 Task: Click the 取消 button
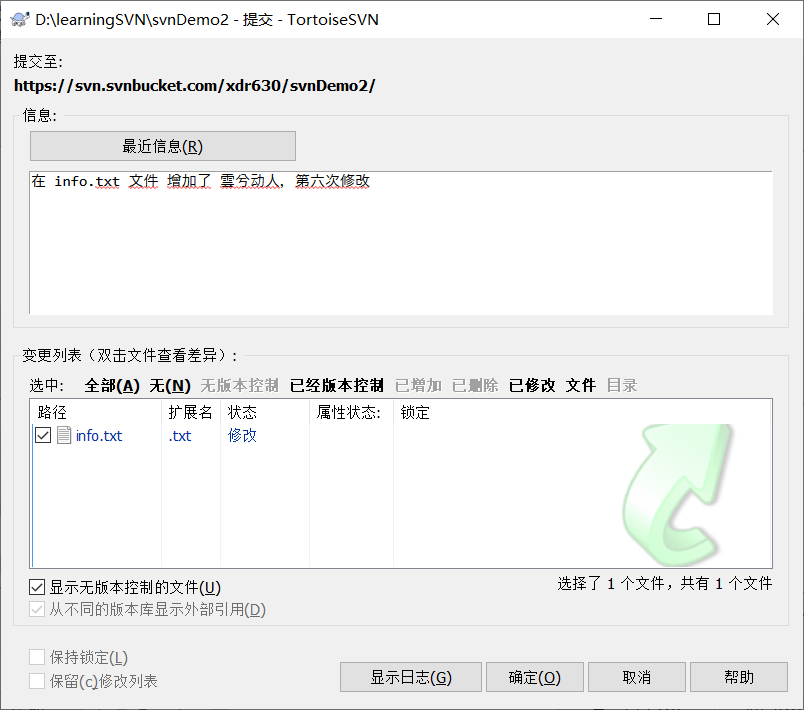(x=636, y=677)
